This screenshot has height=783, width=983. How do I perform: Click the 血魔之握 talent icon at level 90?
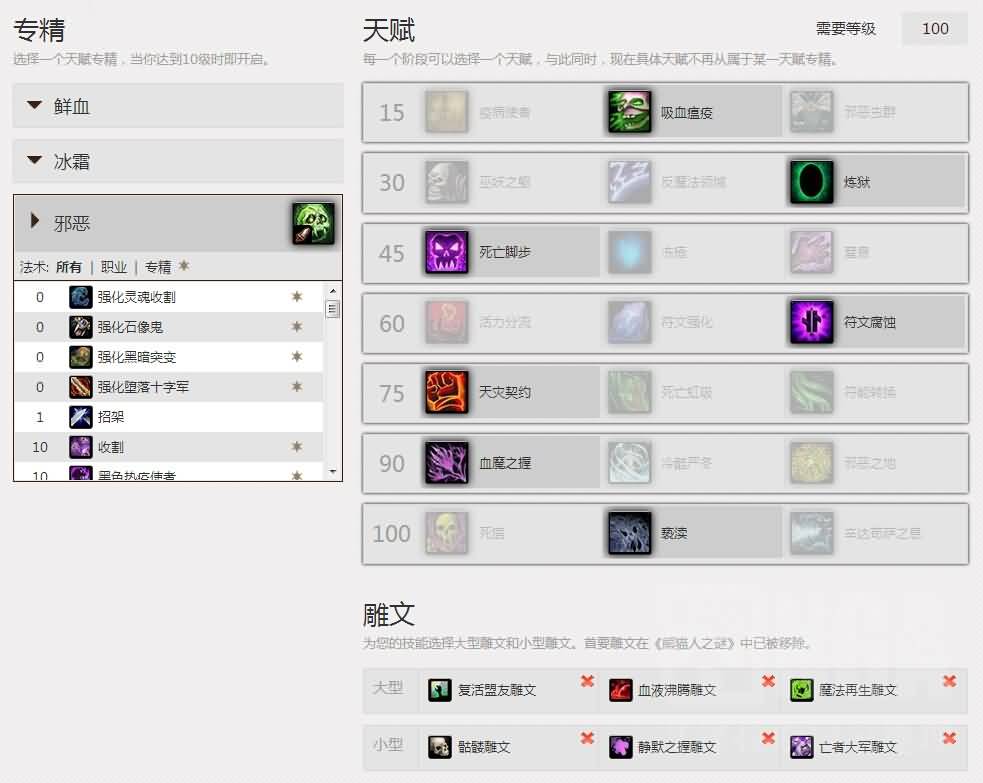[x=447, y=463]
